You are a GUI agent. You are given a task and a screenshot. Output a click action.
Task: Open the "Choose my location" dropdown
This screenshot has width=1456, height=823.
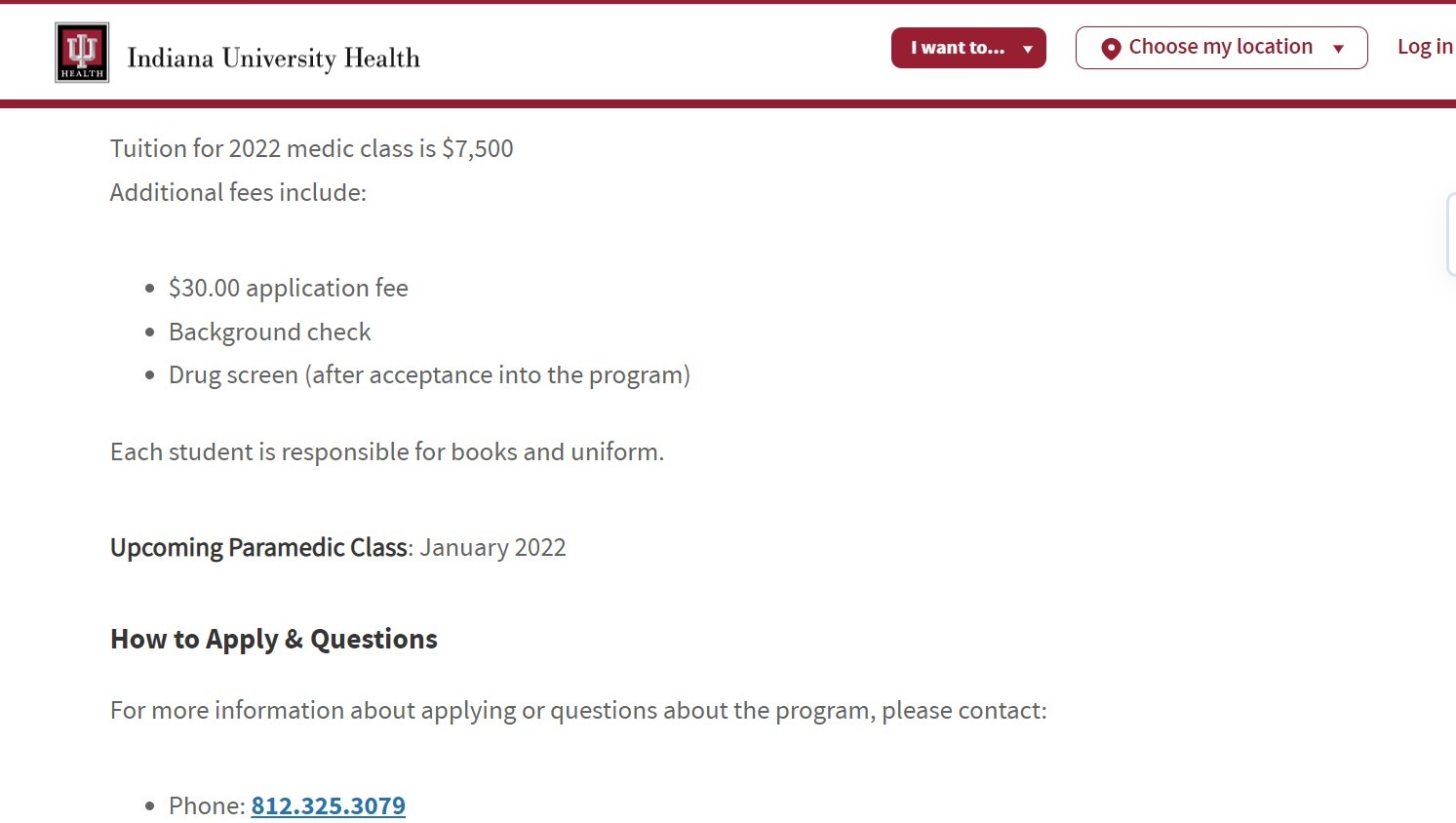[x=1221, y=48]
